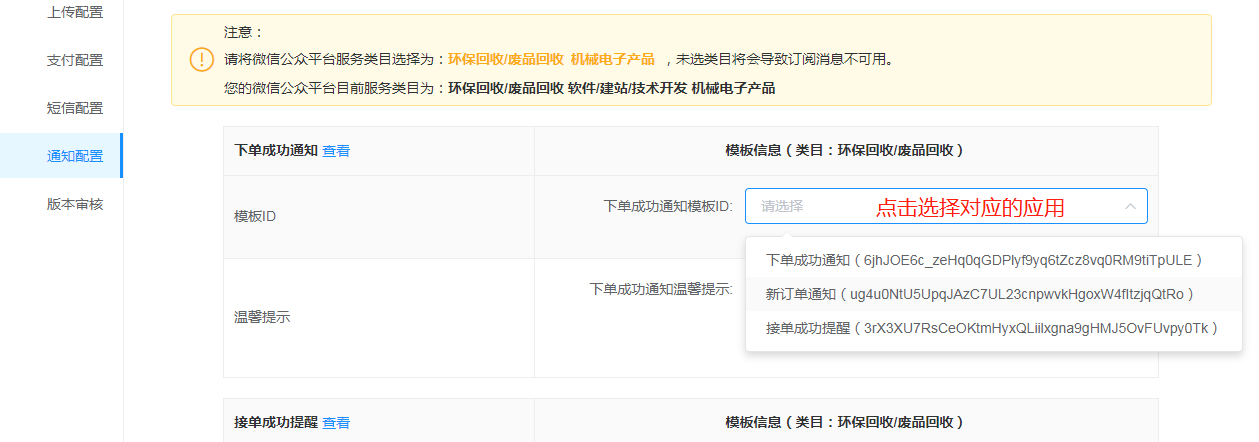Click 查看 link beside 下单成功通知
Image resolution: width=1259 pixels, height=442 pixels.
336,151
